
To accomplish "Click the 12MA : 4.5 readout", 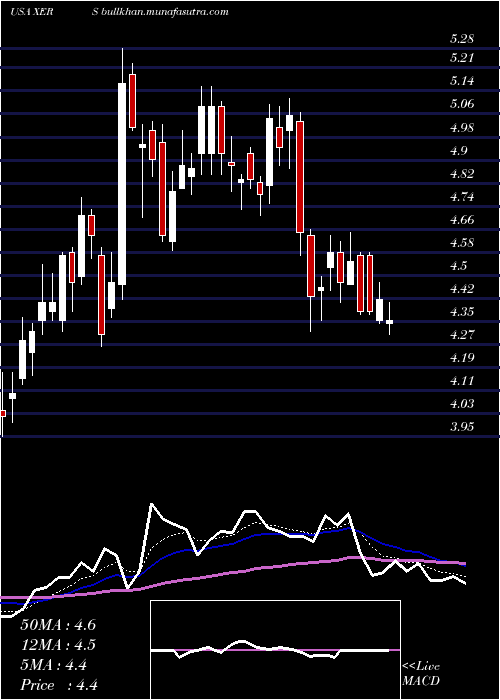I will click(58, 645).
